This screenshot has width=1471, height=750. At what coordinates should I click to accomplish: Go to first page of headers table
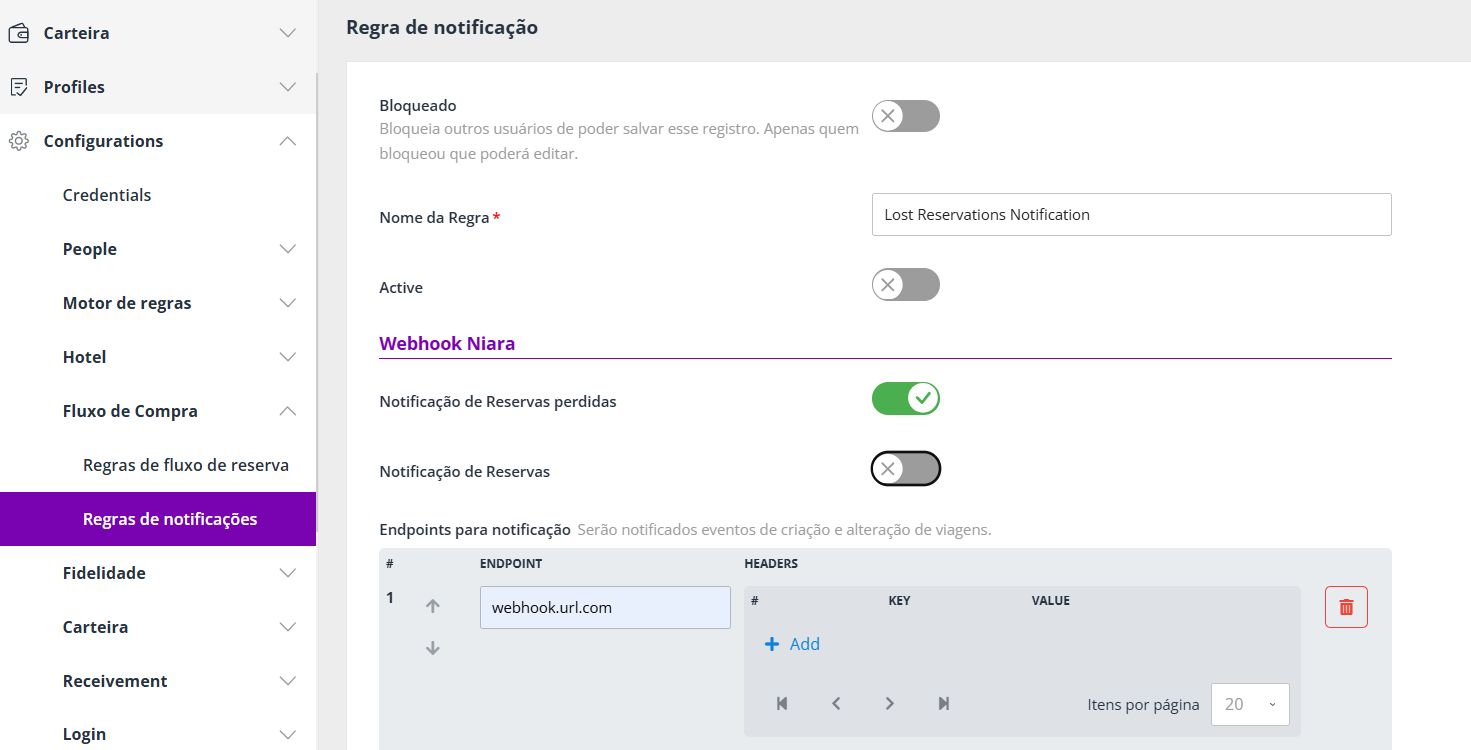782,704
